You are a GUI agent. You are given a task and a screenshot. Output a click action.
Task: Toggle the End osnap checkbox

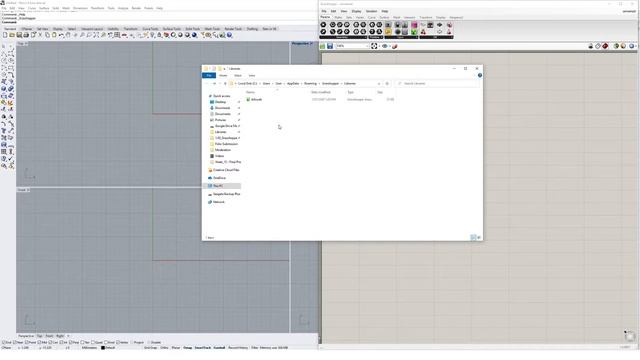[4, 342]
